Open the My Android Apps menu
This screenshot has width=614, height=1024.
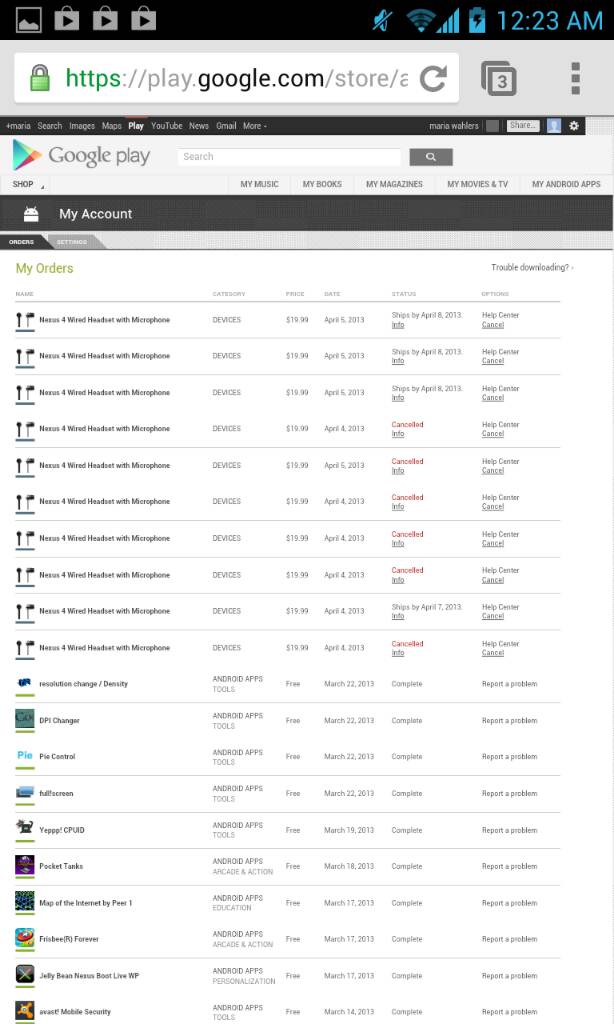point(566,184)
